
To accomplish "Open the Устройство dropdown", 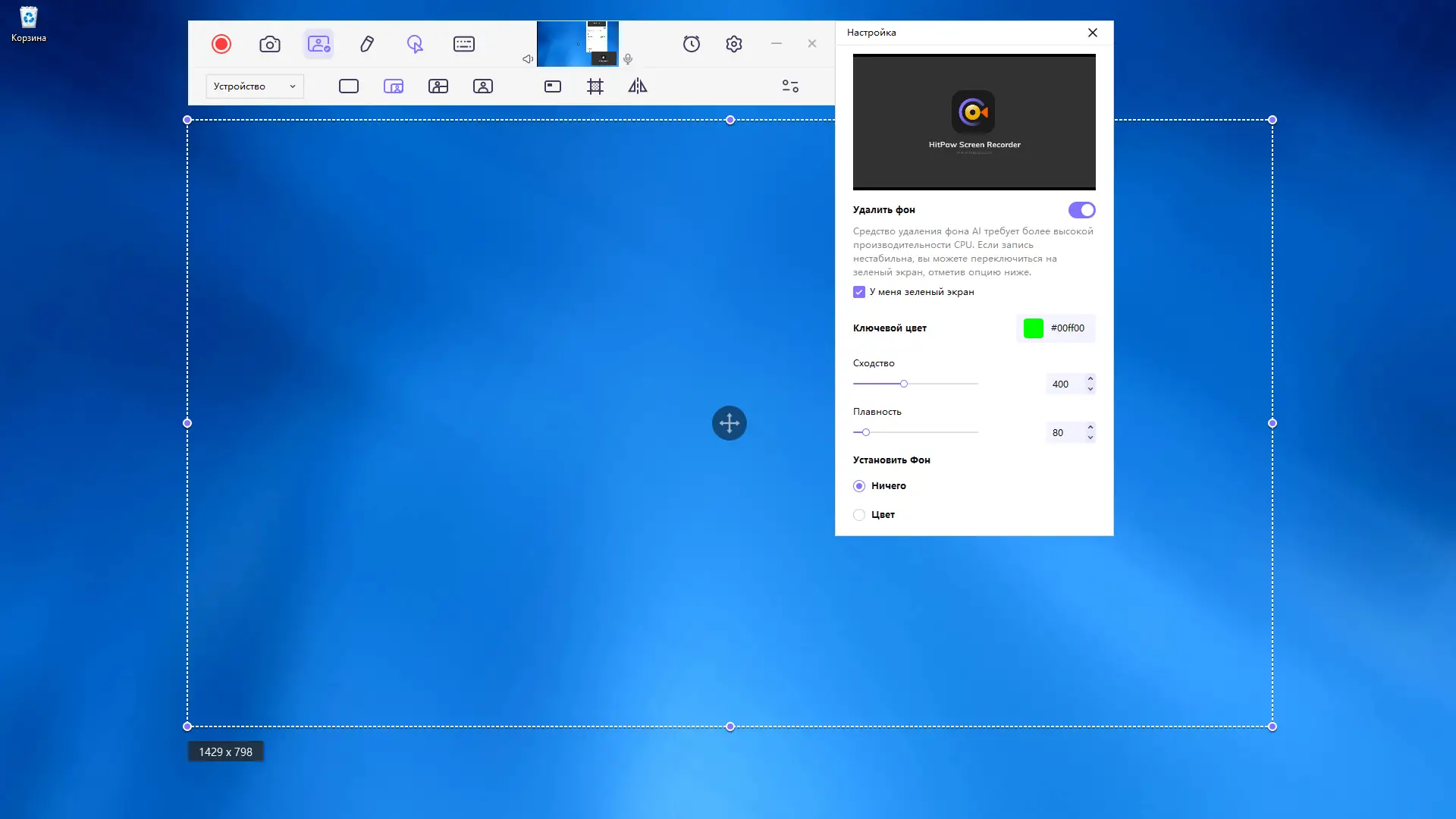I will pyautogui.click(x=255, y=86).
